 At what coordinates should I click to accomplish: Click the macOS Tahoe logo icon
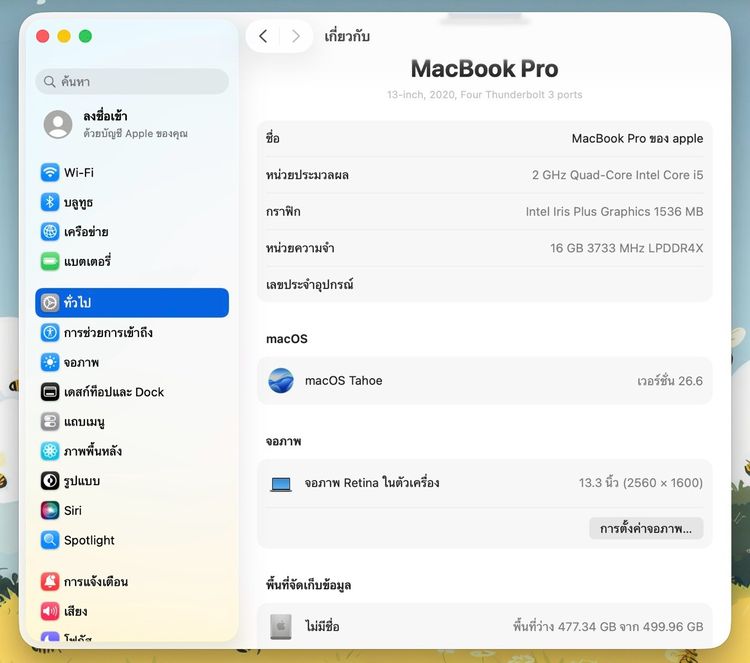tap(281, 381)
